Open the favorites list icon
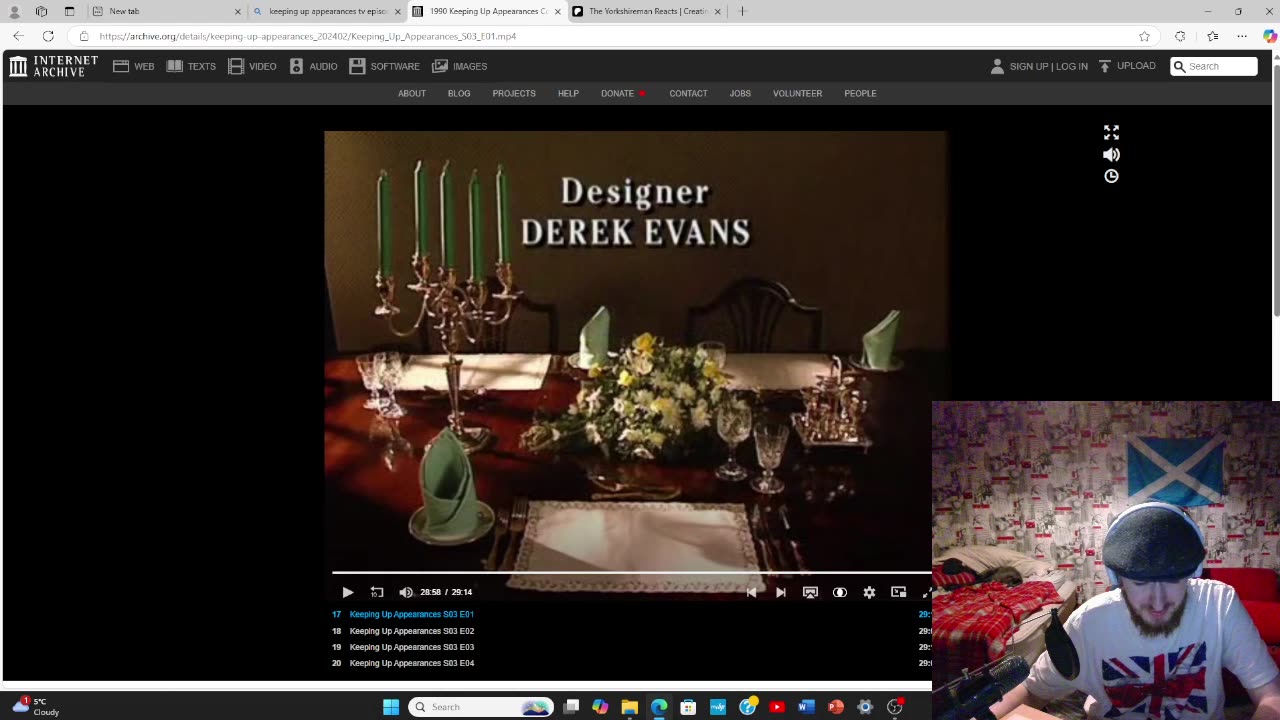The height and width of the screenshot is (720, 1280). pyautogui.click(x=1212, y=36)
